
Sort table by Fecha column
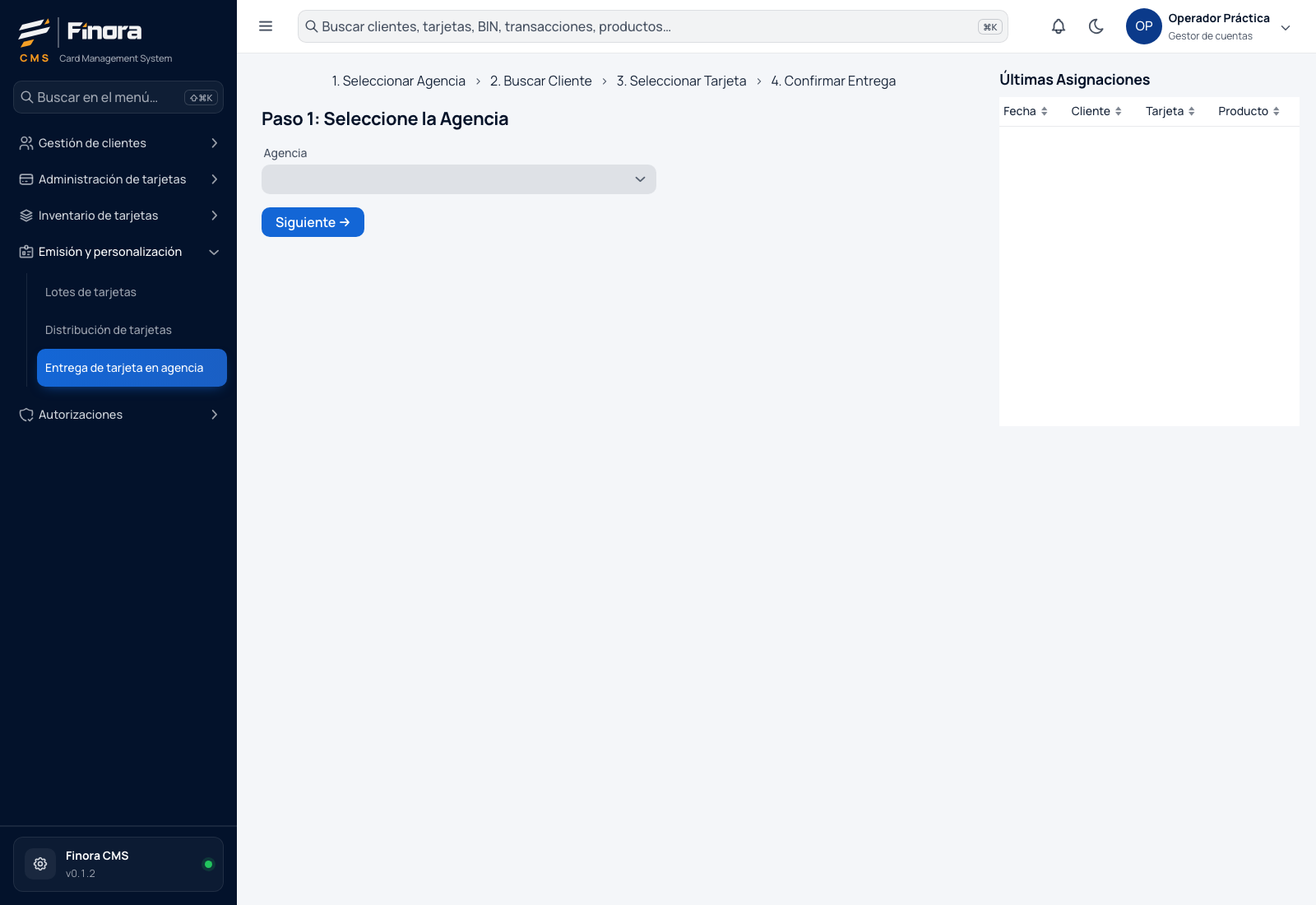click(x=1026, y=111)
